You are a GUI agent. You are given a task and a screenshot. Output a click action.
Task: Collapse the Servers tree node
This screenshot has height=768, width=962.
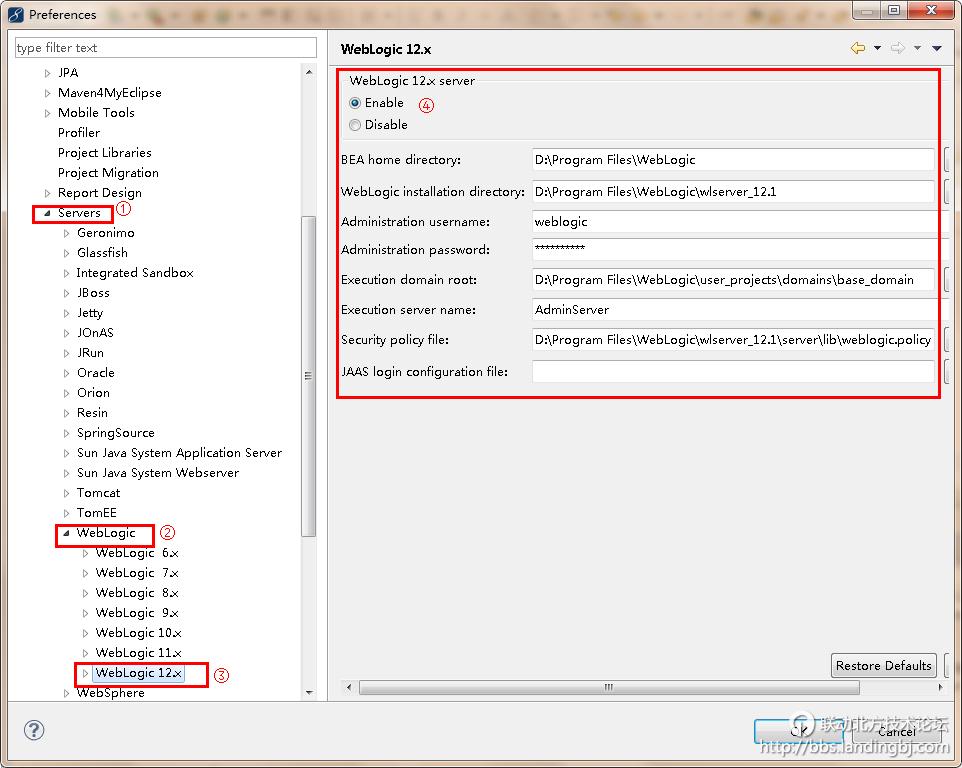tap(47, 213)
